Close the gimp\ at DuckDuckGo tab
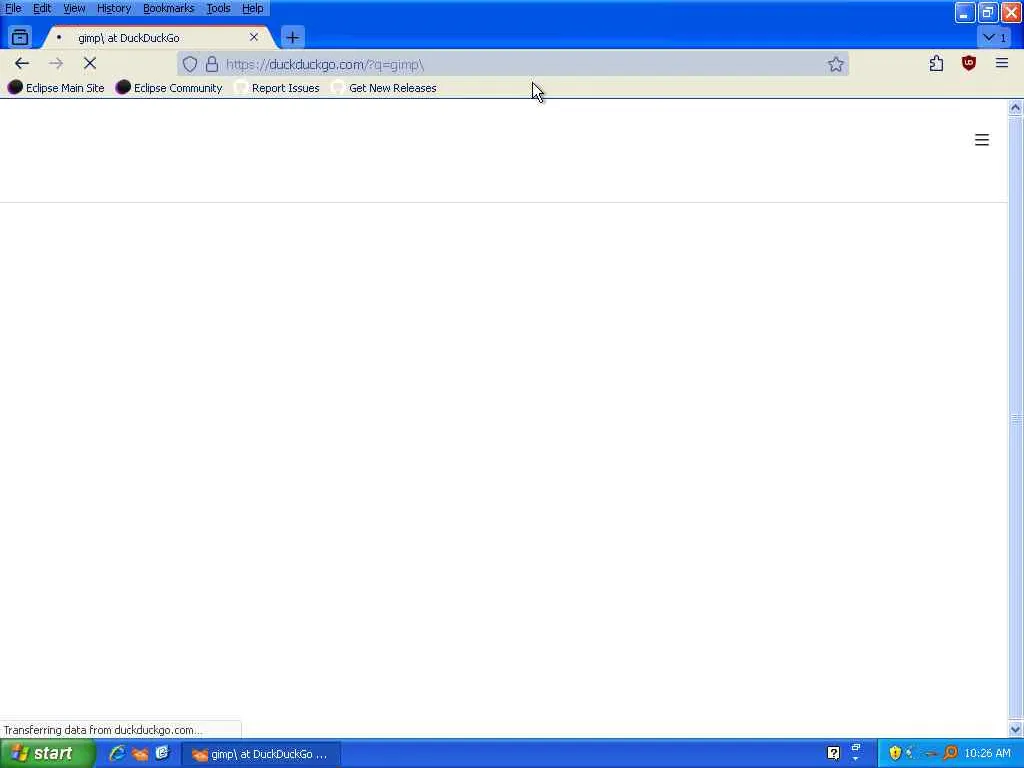The width and height of the screenshot is (1024, 768). click(x=254, y=37)
